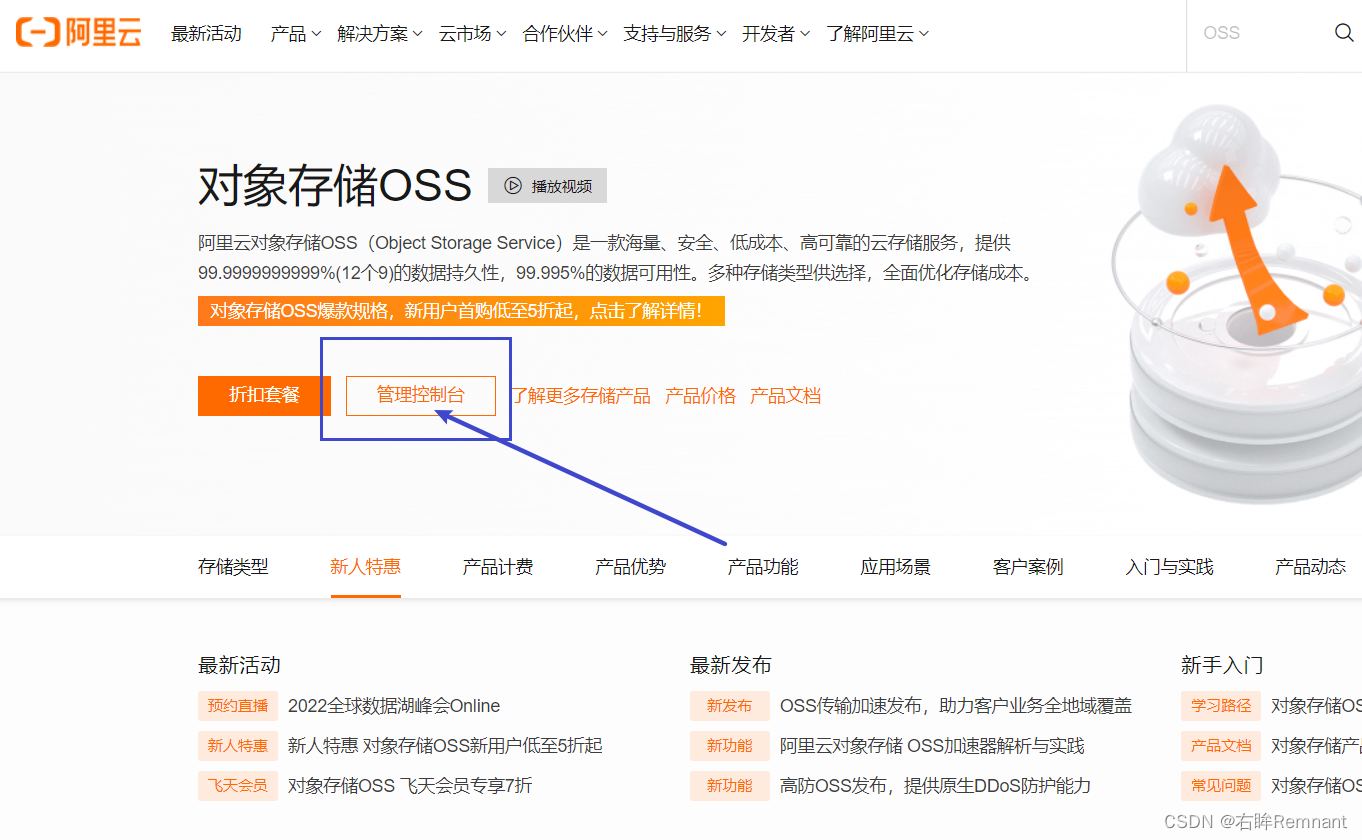Image resolution: width=1362 pixels, height=840 pixels.
Task: Open the 产品文档 link
Action: pos(785,396)
